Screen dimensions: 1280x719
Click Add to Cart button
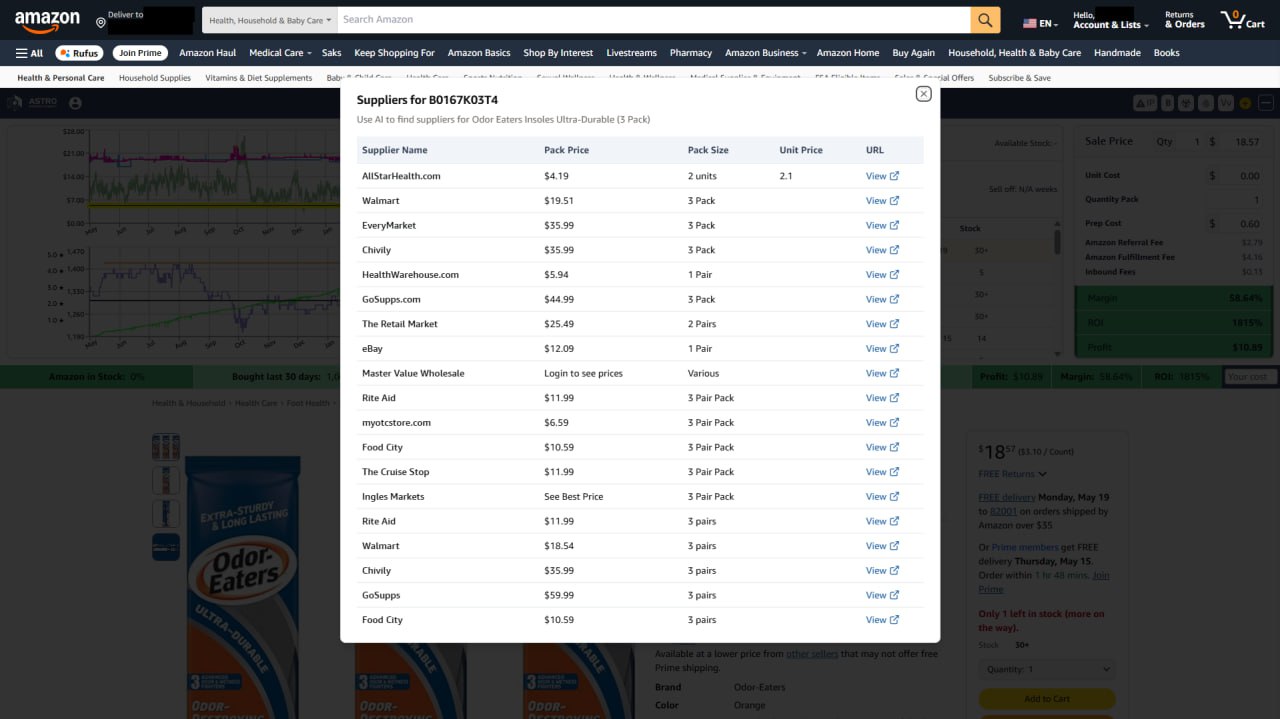(1047, 699)
